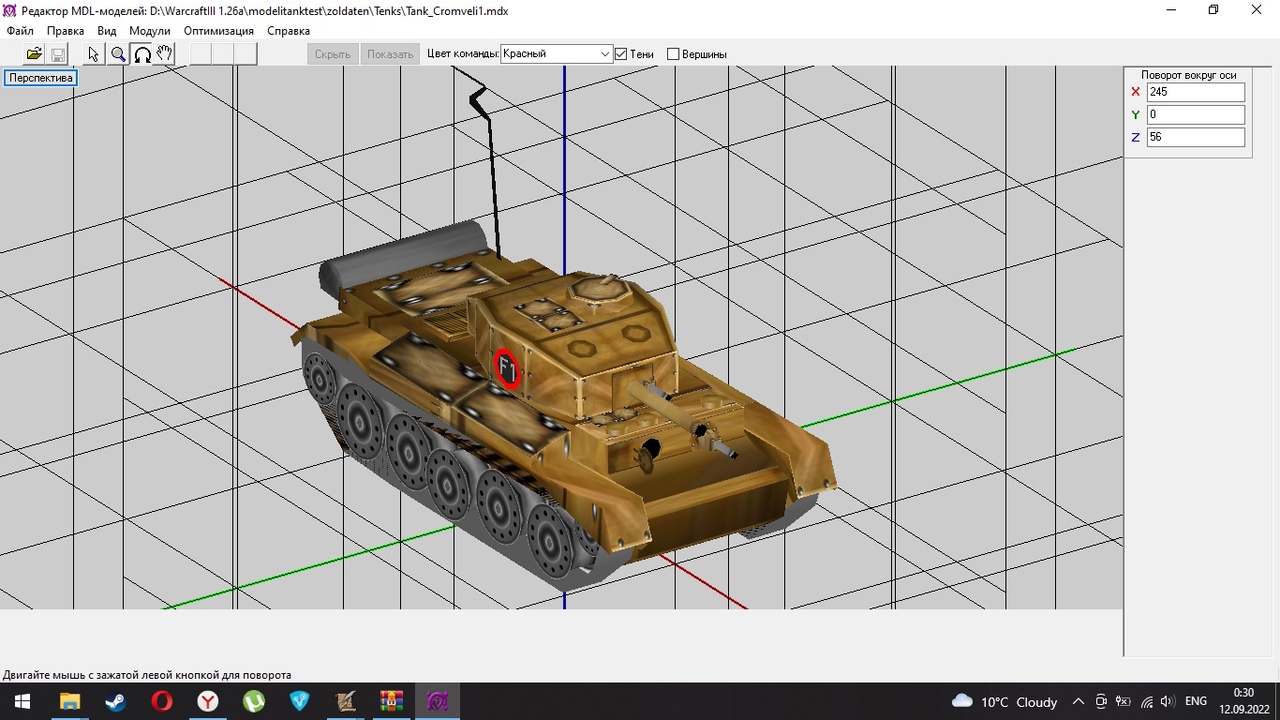
Task: Open the Правка menu
Action: click(66, 31)
